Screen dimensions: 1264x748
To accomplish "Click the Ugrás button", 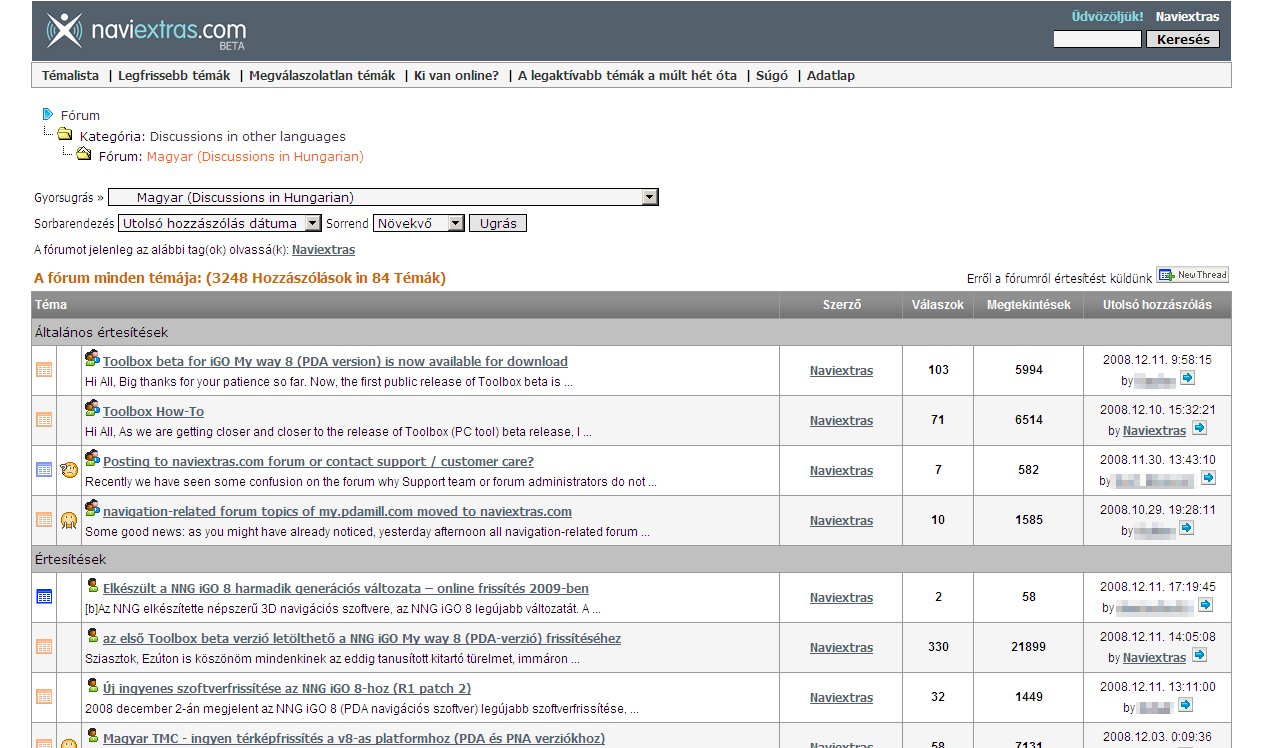I will 498,223.
